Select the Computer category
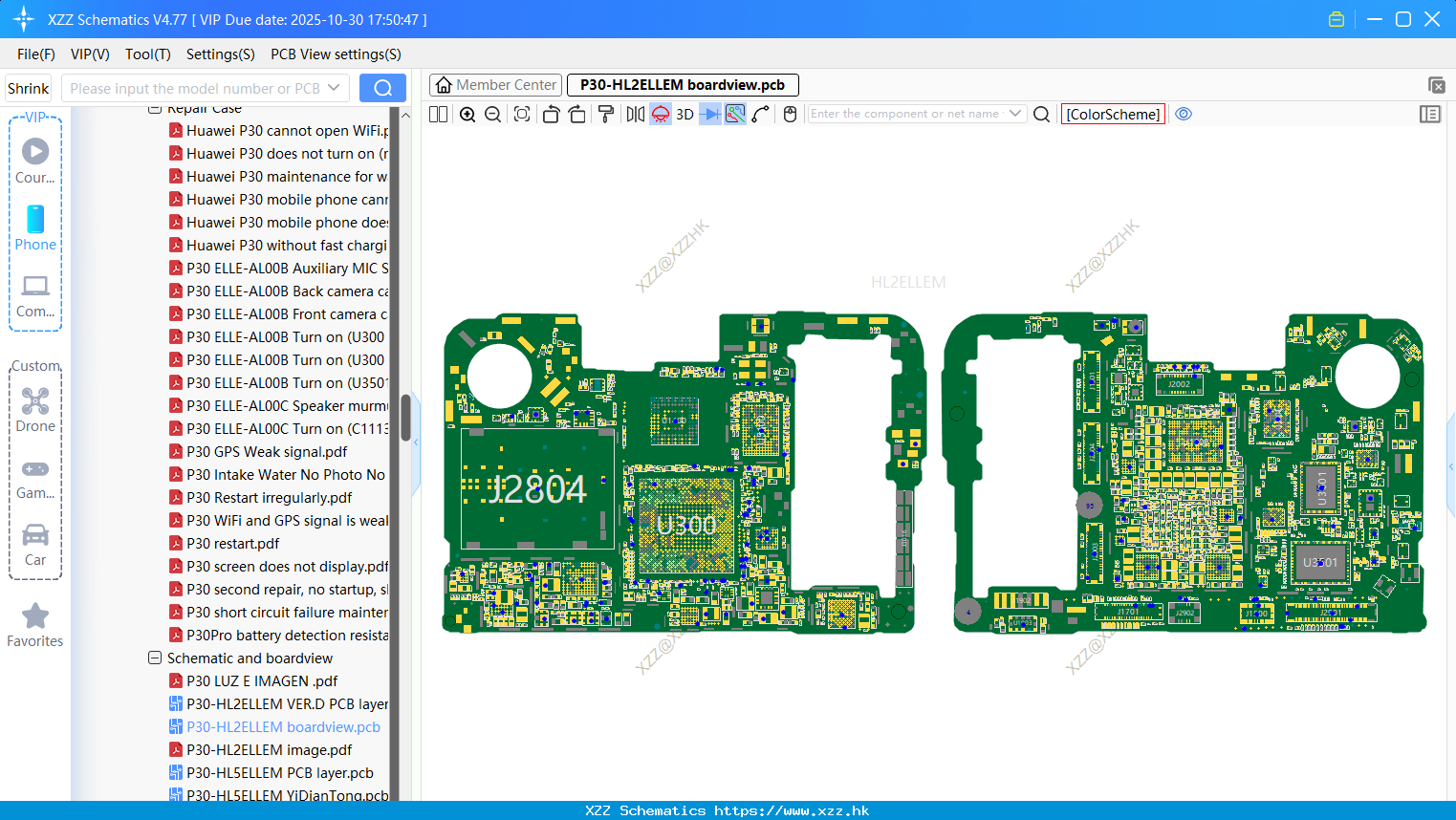 tap(35, 295)
